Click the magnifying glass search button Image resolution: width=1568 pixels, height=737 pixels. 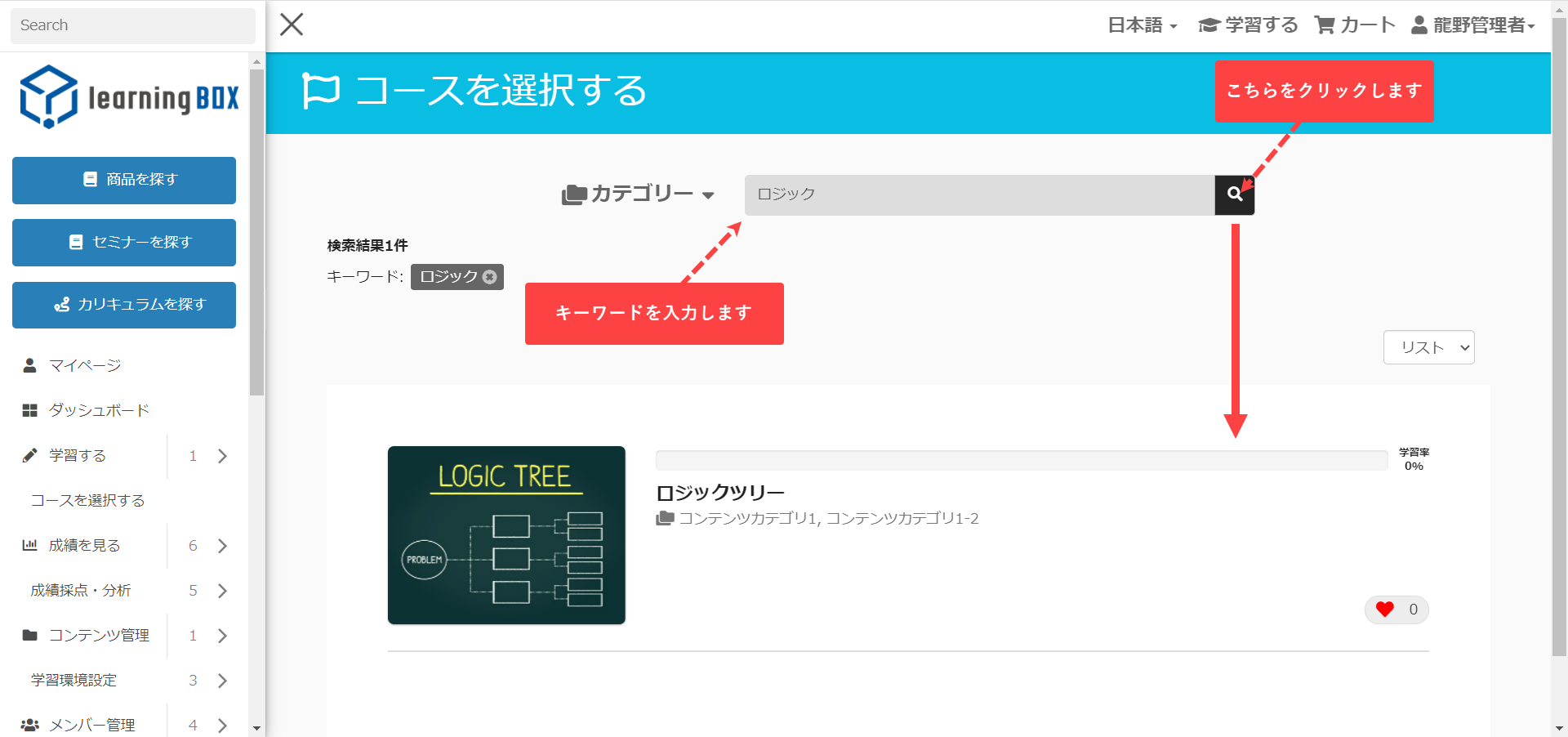pos(1234,194)
